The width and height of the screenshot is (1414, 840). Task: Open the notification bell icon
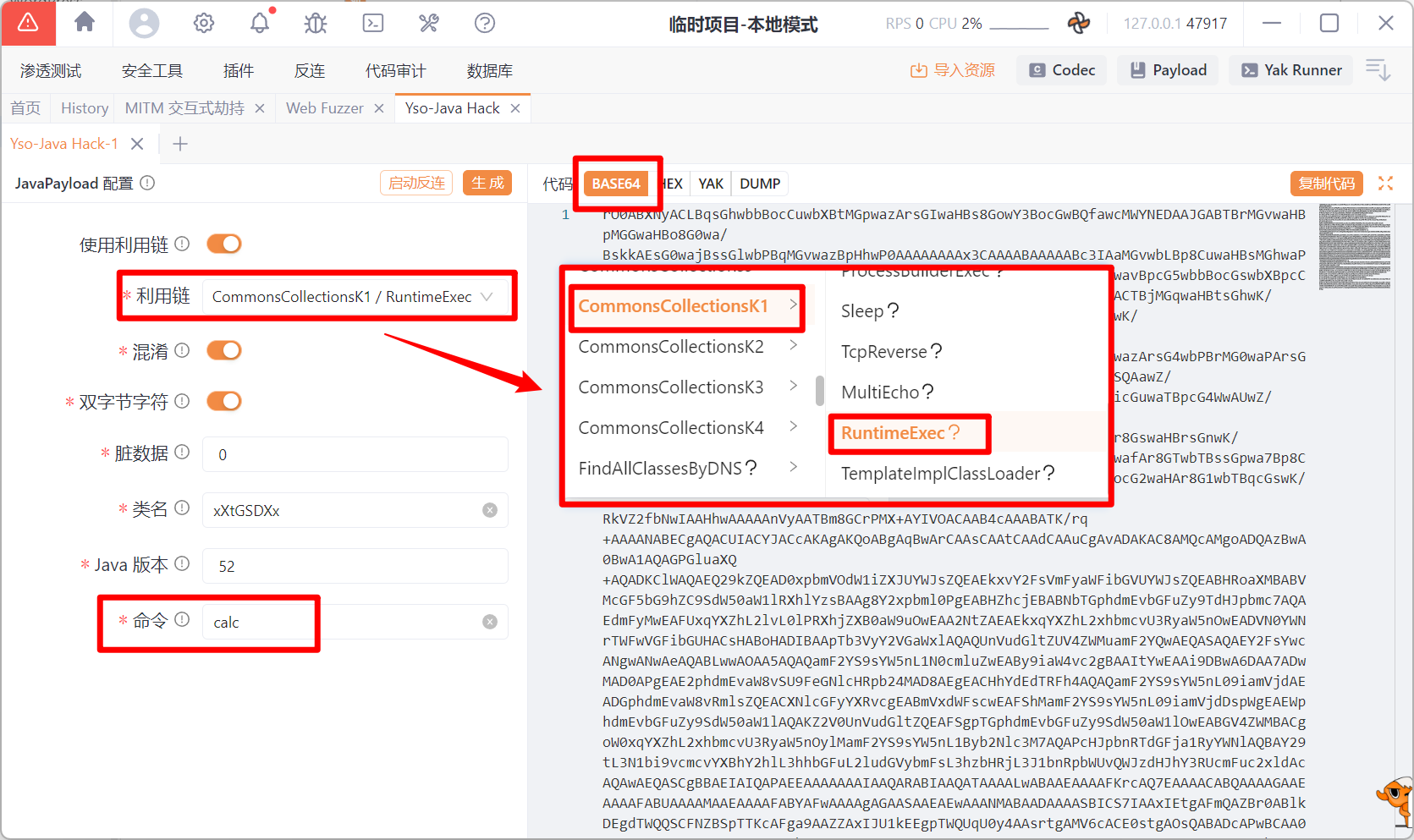tap(260, 23)
